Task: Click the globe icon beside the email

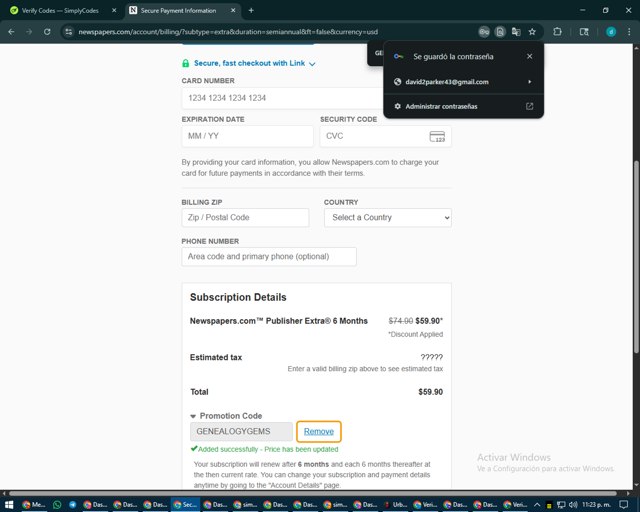Action: [x=398, y=82]
